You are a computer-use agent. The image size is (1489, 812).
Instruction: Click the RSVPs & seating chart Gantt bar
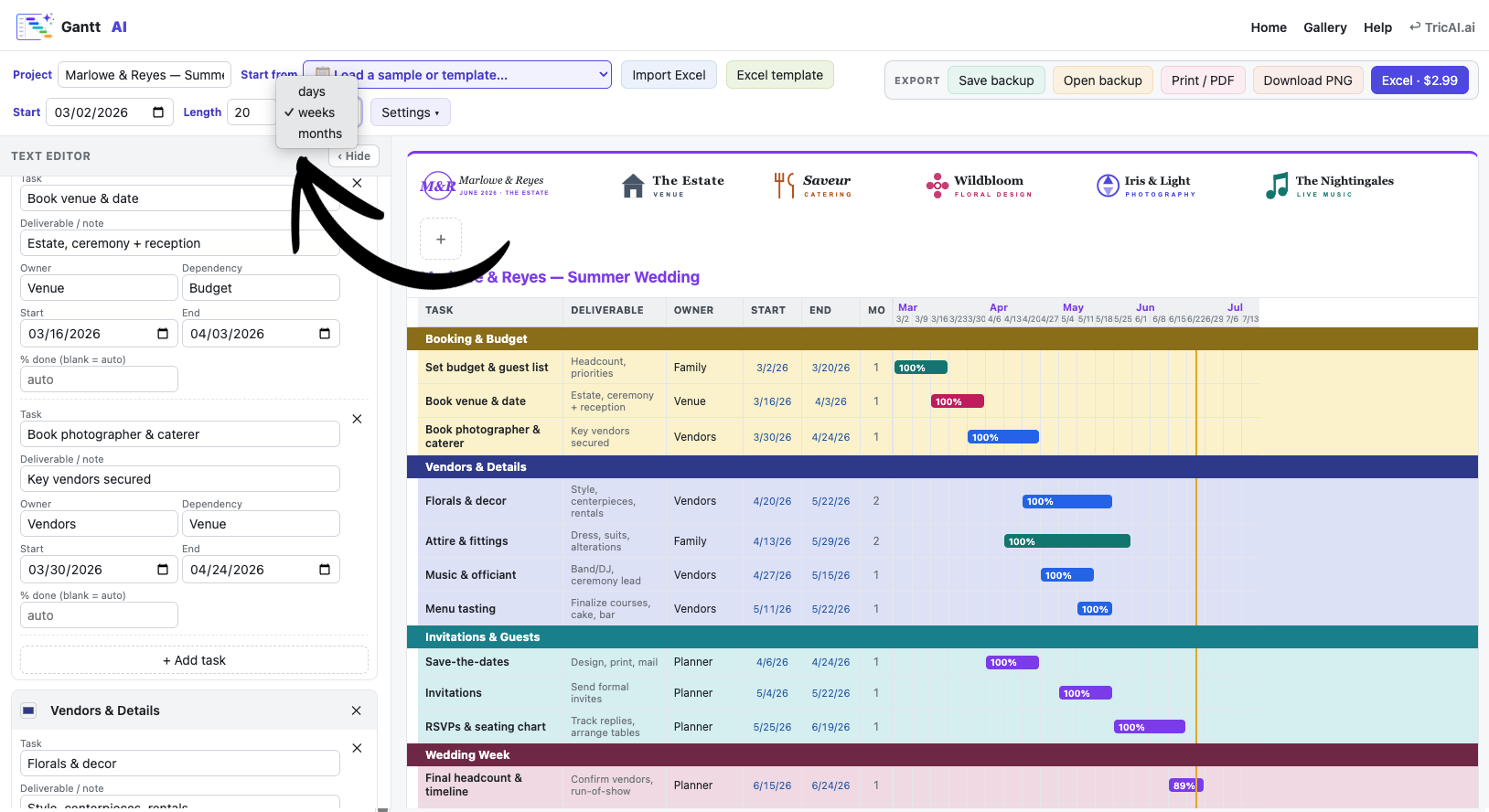[1150, 727]
